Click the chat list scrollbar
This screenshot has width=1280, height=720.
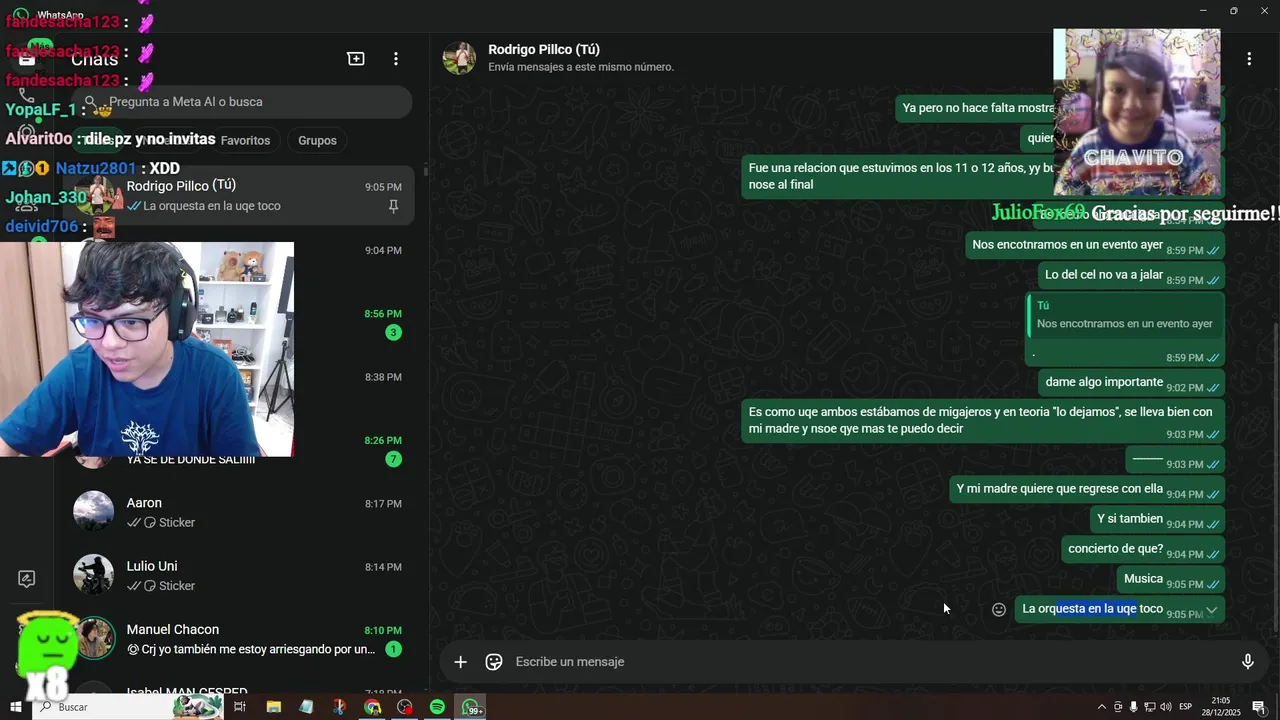coord(426,170)
